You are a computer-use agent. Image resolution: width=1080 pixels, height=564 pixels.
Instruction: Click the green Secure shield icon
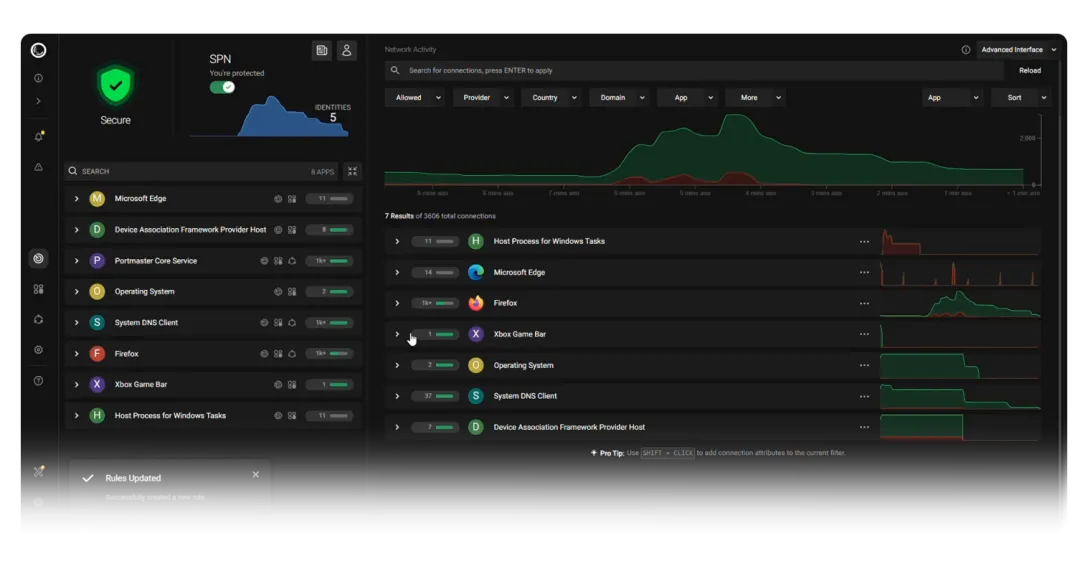pos(116,85)
